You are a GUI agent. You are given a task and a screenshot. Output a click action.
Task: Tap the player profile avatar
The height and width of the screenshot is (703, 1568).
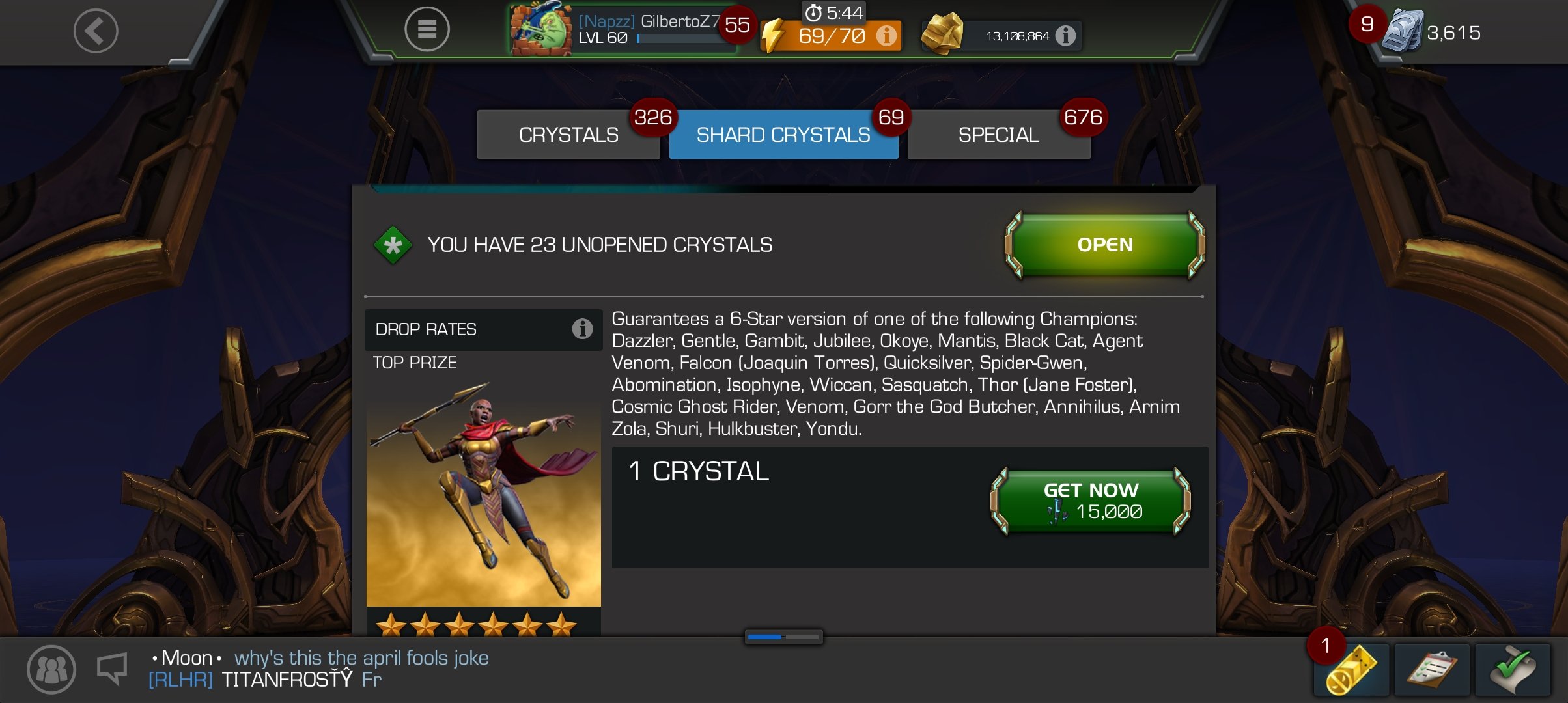pyautogui.click(x=540, y=29)
